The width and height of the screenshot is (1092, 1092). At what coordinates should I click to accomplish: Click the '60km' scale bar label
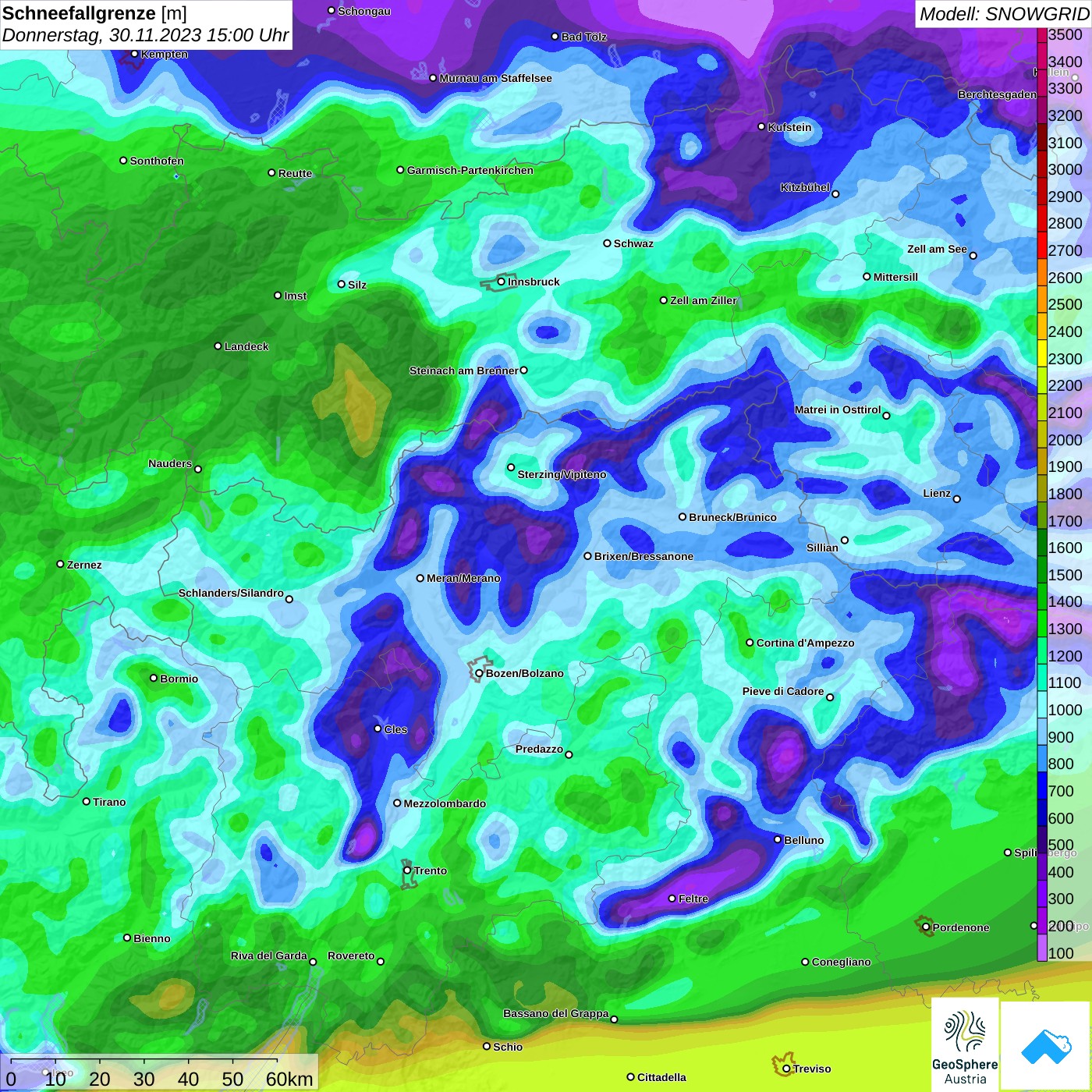tap(289, 1079)
